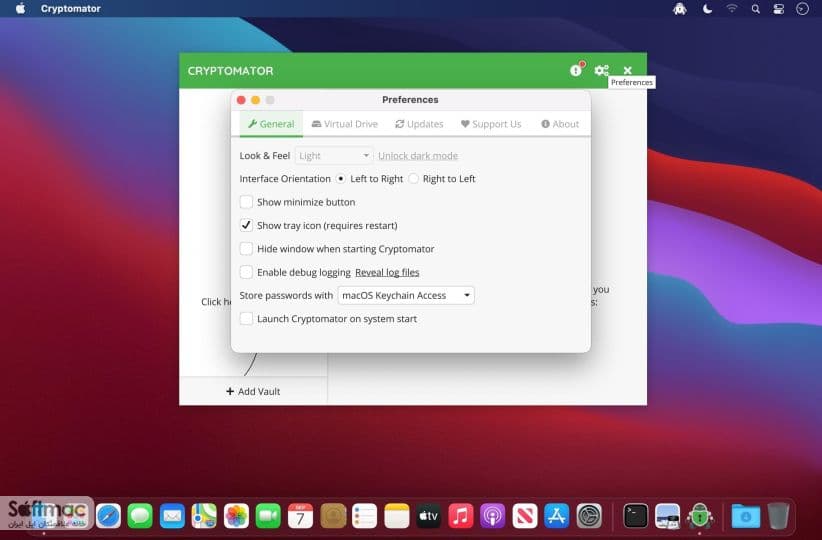Image resolution: width=822 pixels, height=540 pixels.
Task: Open Reminders from the dock
Action: coord(364,516)
